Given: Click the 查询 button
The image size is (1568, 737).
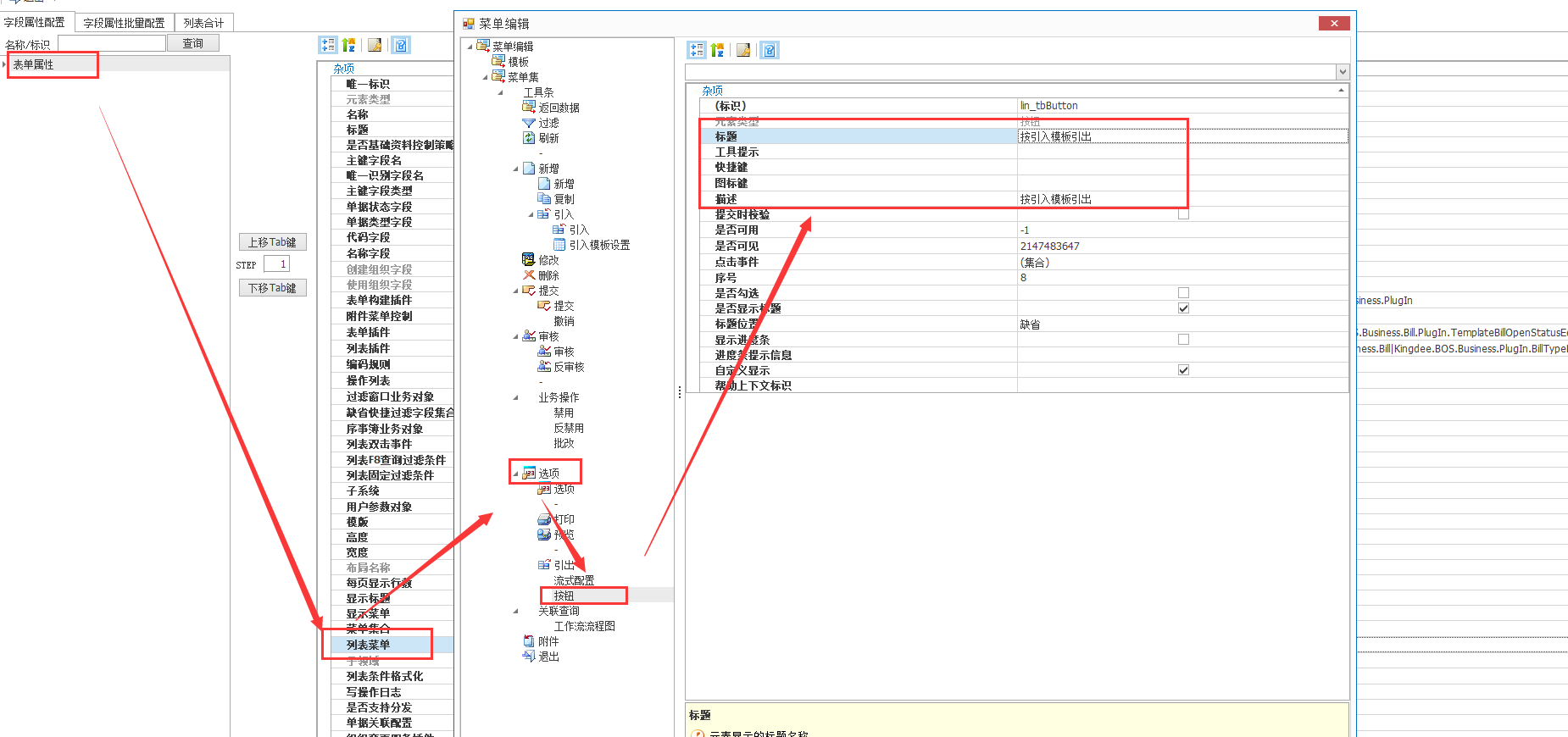Looking at the screenshot, I should [x=193, y=43].
